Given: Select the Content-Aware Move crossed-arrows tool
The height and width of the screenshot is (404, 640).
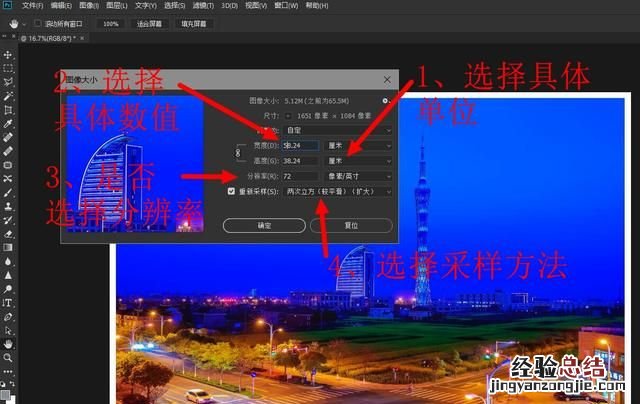Looking at the screenshot, I should [8, 179].
